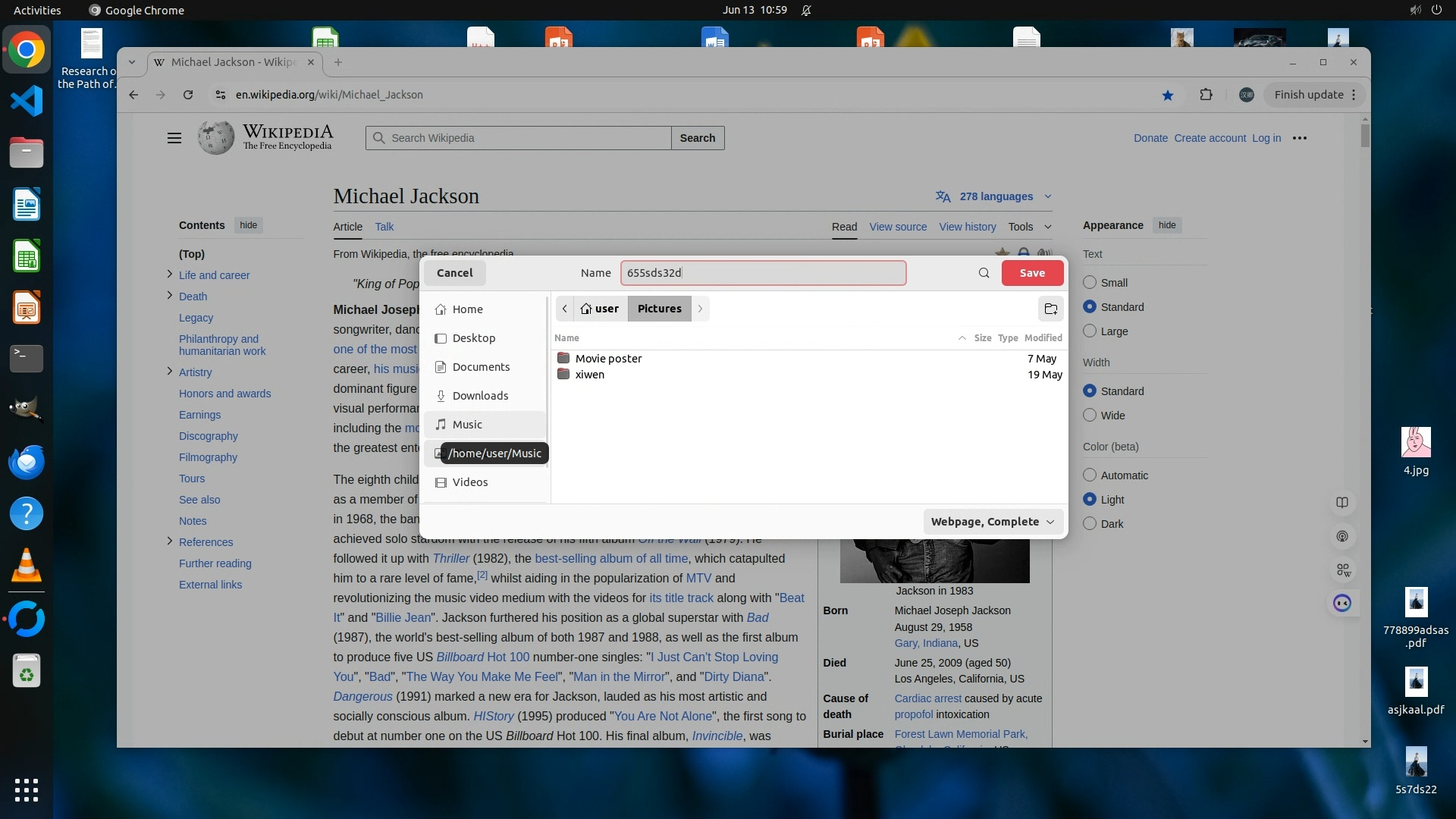Click the page reload icon
1456x819 pixels.
tap(188, 95)
